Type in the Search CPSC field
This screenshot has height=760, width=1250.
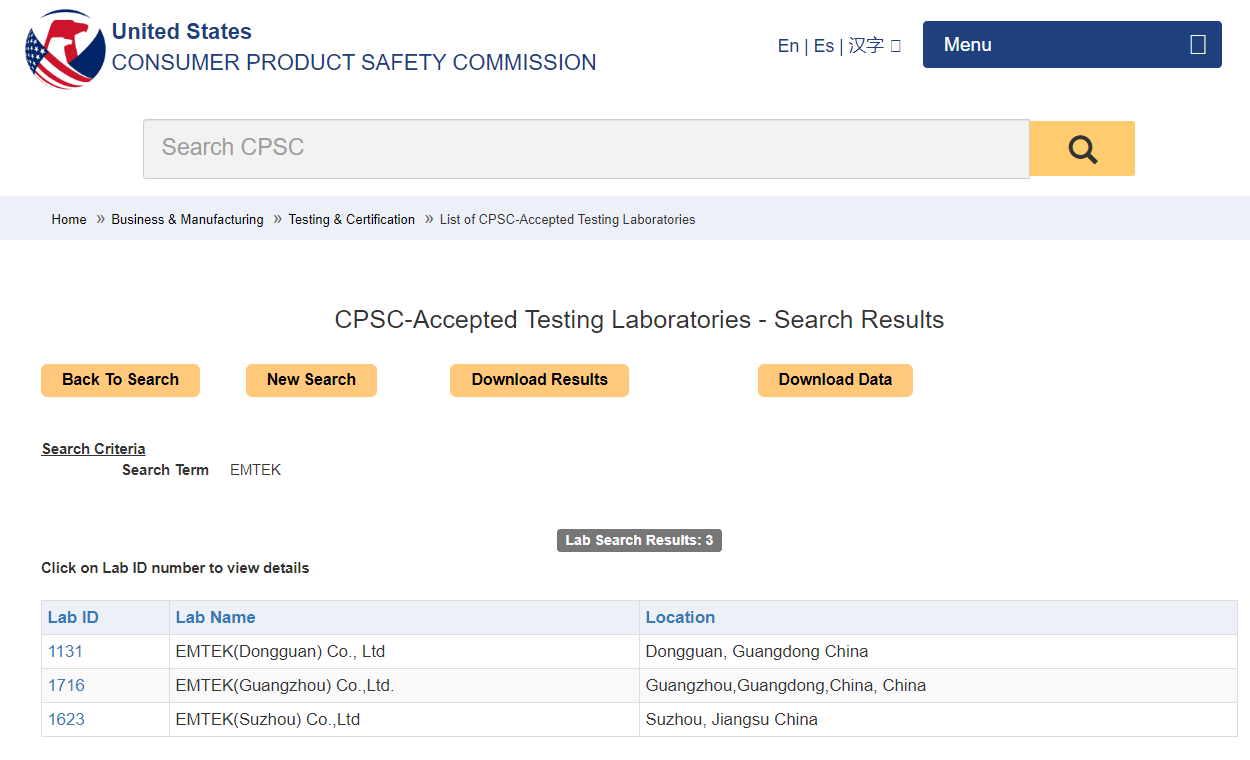coord(585,149)
